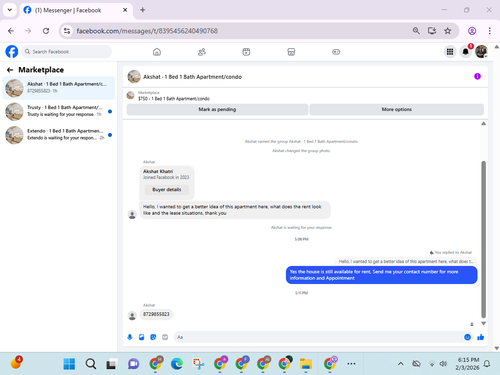This screenshot has height=375, width=500.
Task: Go to Facebook Home feed icon
Action: pos(157,52)
